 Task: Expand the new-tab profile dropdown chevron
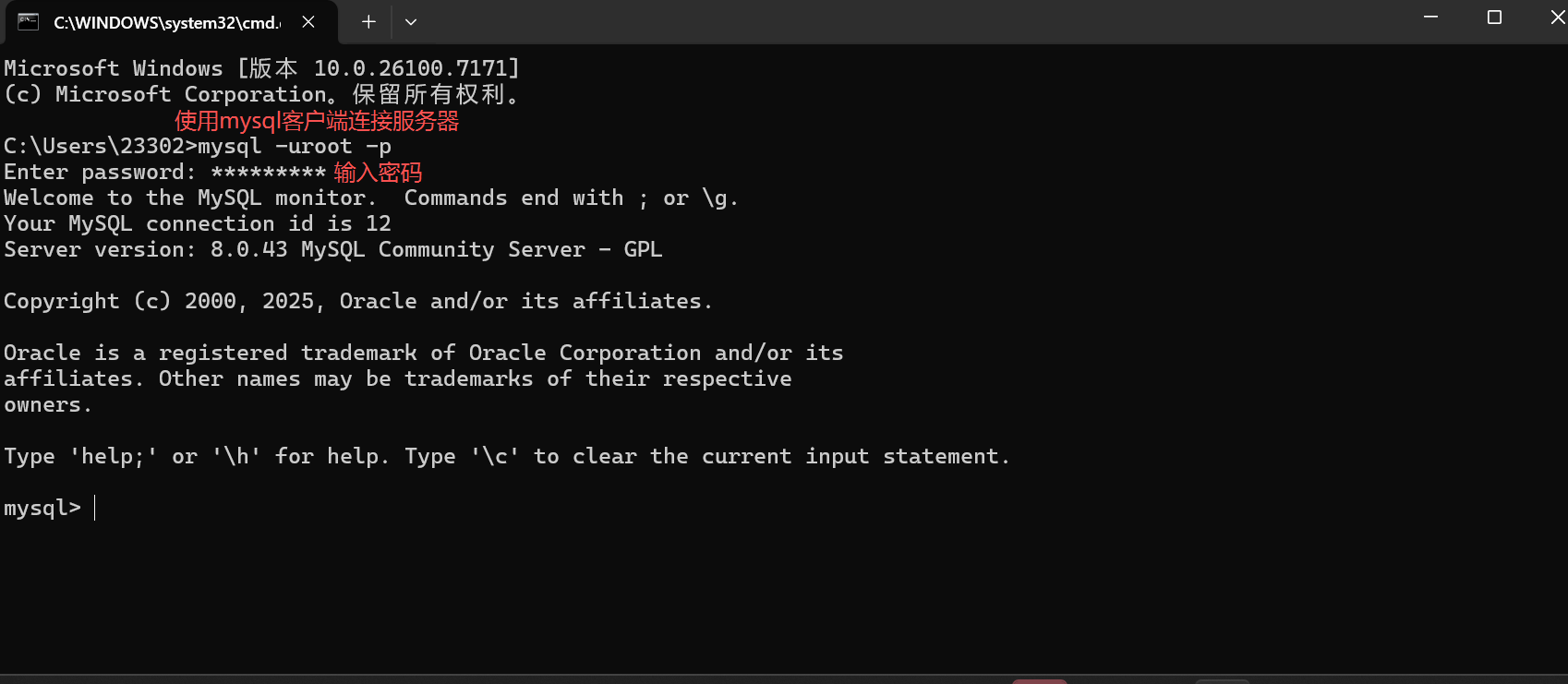[411, 22]
